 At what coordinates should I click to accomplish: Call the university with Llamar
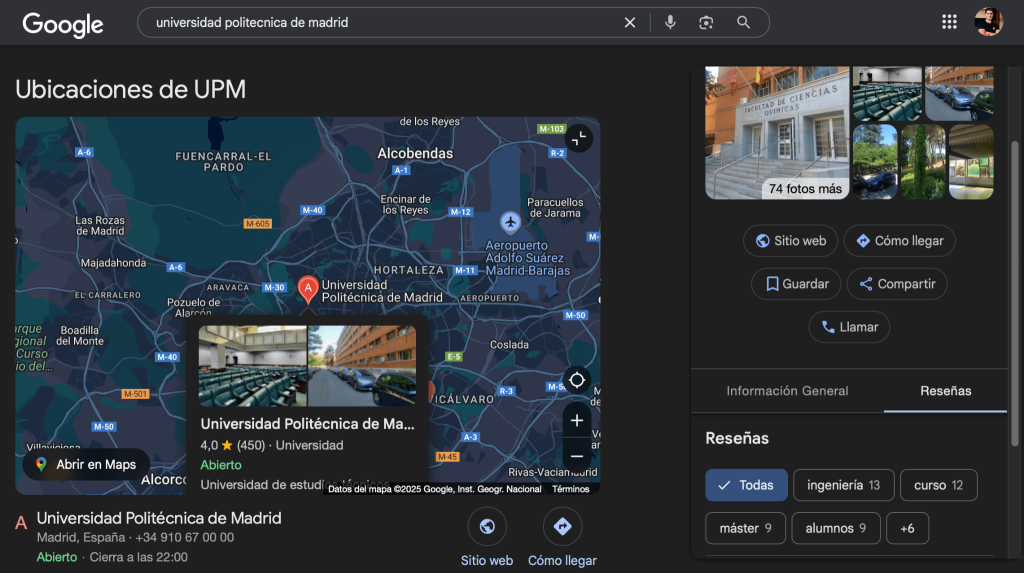(849, 327)
